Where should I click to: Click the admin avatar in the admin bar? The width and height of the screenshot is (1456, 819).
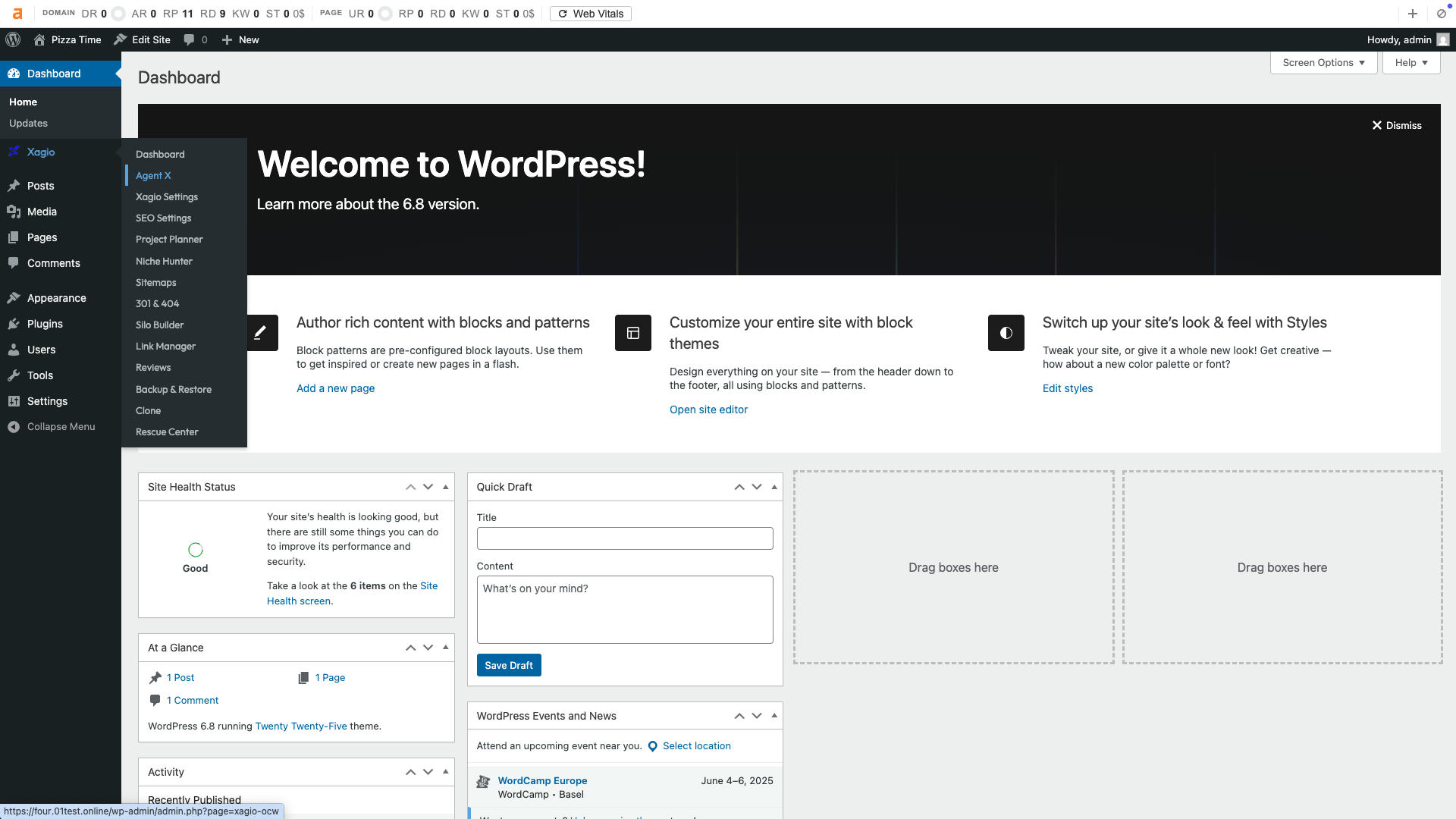1443,39
